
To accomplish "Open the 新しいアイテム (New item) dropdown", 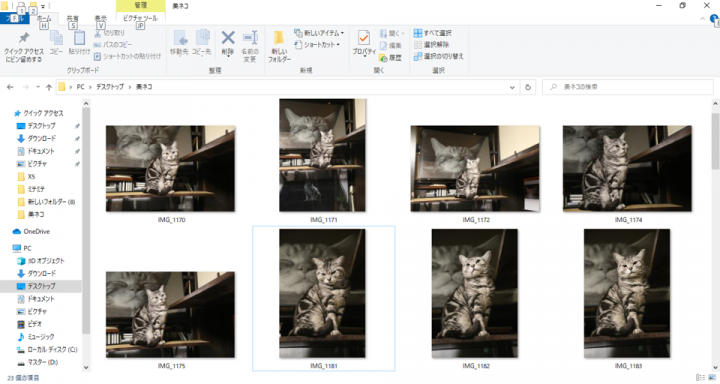I will click(x=319, y=33).
